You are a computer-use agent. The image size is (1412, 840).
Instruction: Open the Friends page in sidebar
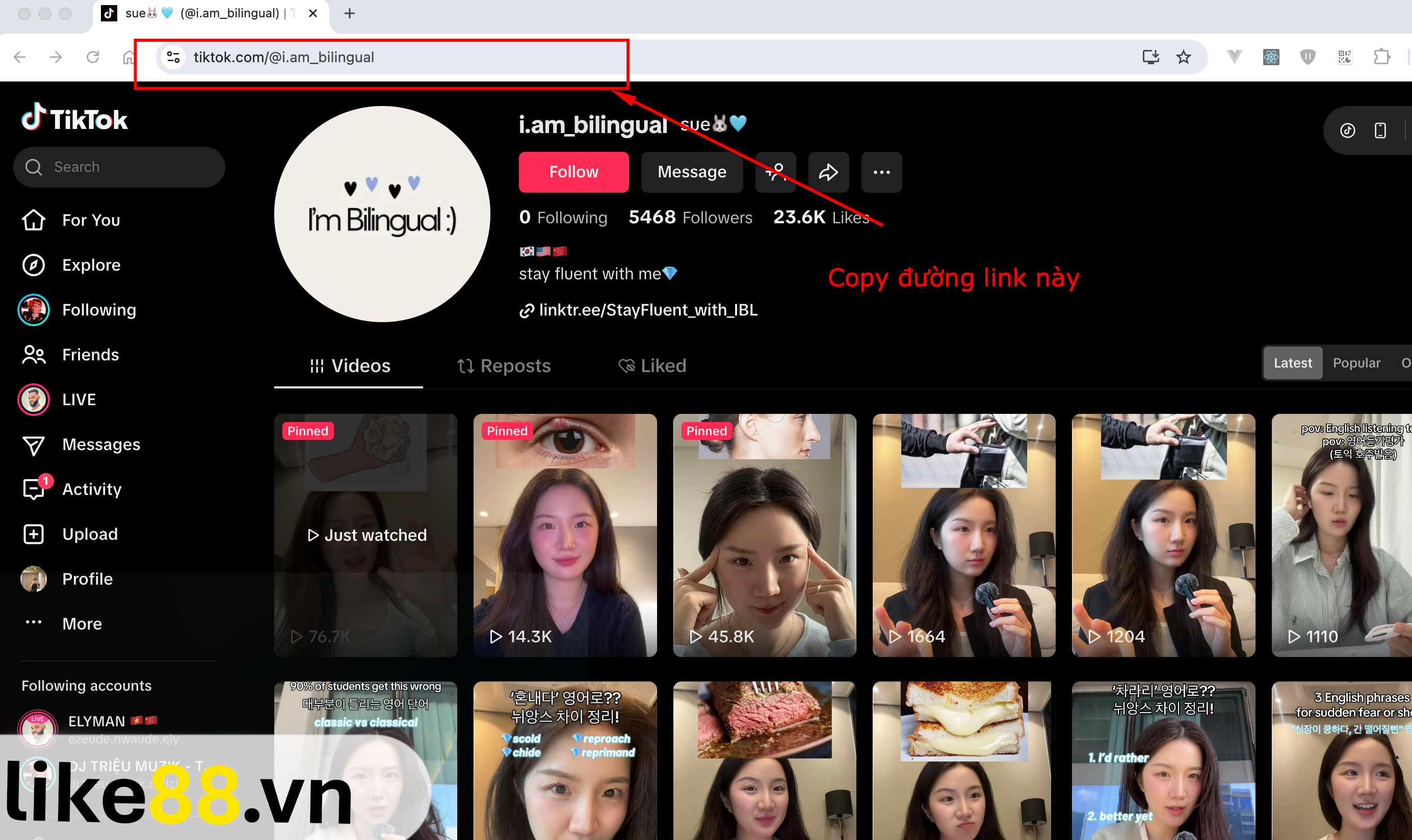90,354
